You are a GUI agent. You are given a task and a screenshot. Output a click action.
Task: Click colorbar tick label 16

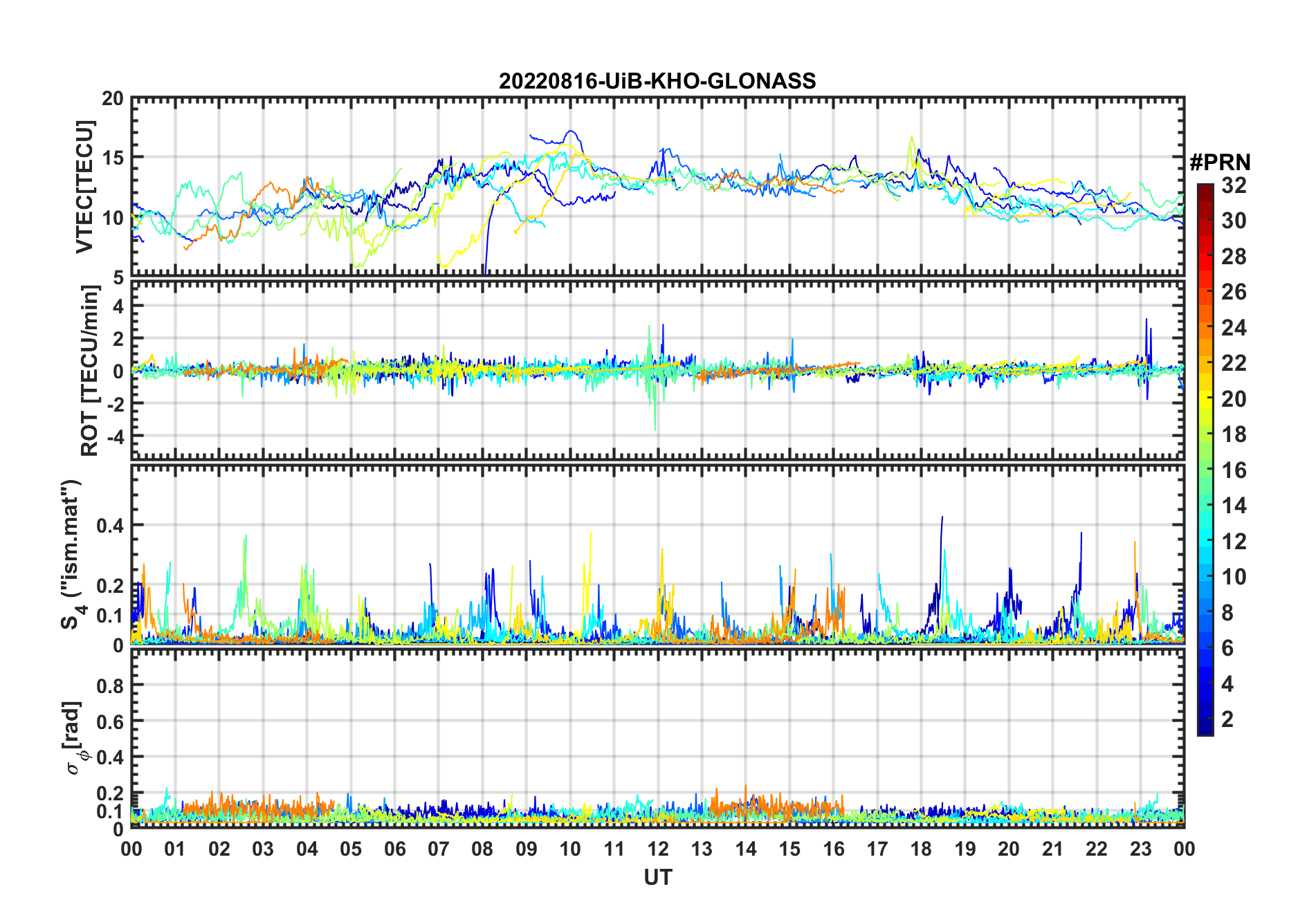(x=1234, y=470)
